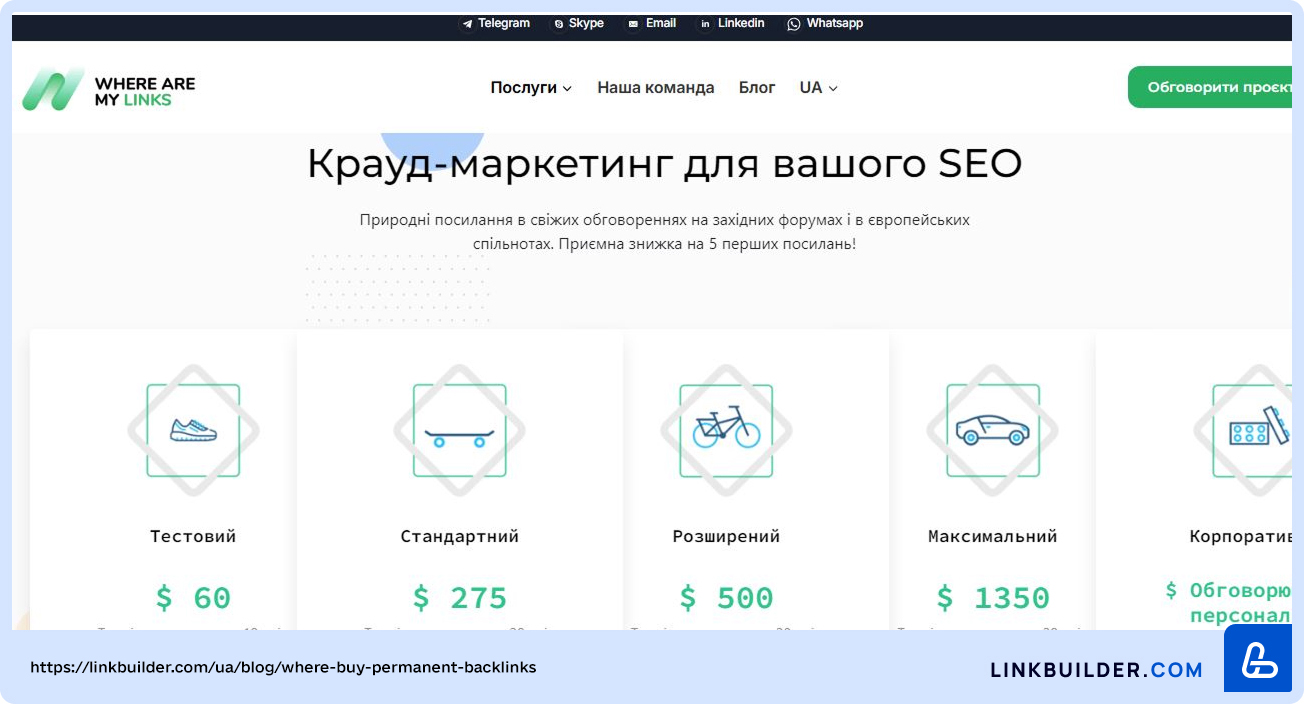This screenshot has height=704, width=1304.
Task: Click the car icon on Максимальний plan
Action: click(x=992, y=431)
